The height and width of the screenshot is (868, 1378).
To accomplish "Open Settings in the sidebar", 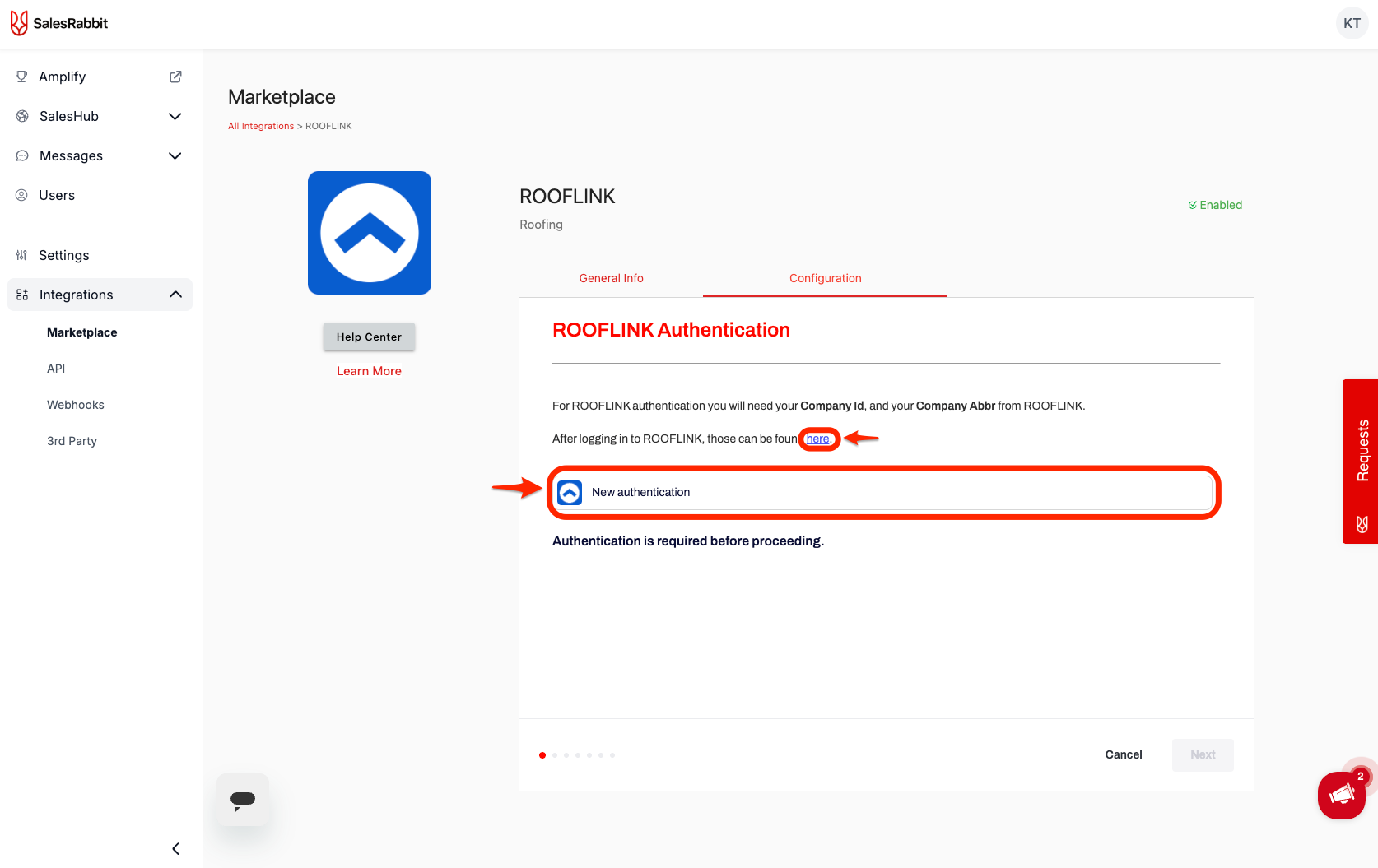I will (63, 255).
